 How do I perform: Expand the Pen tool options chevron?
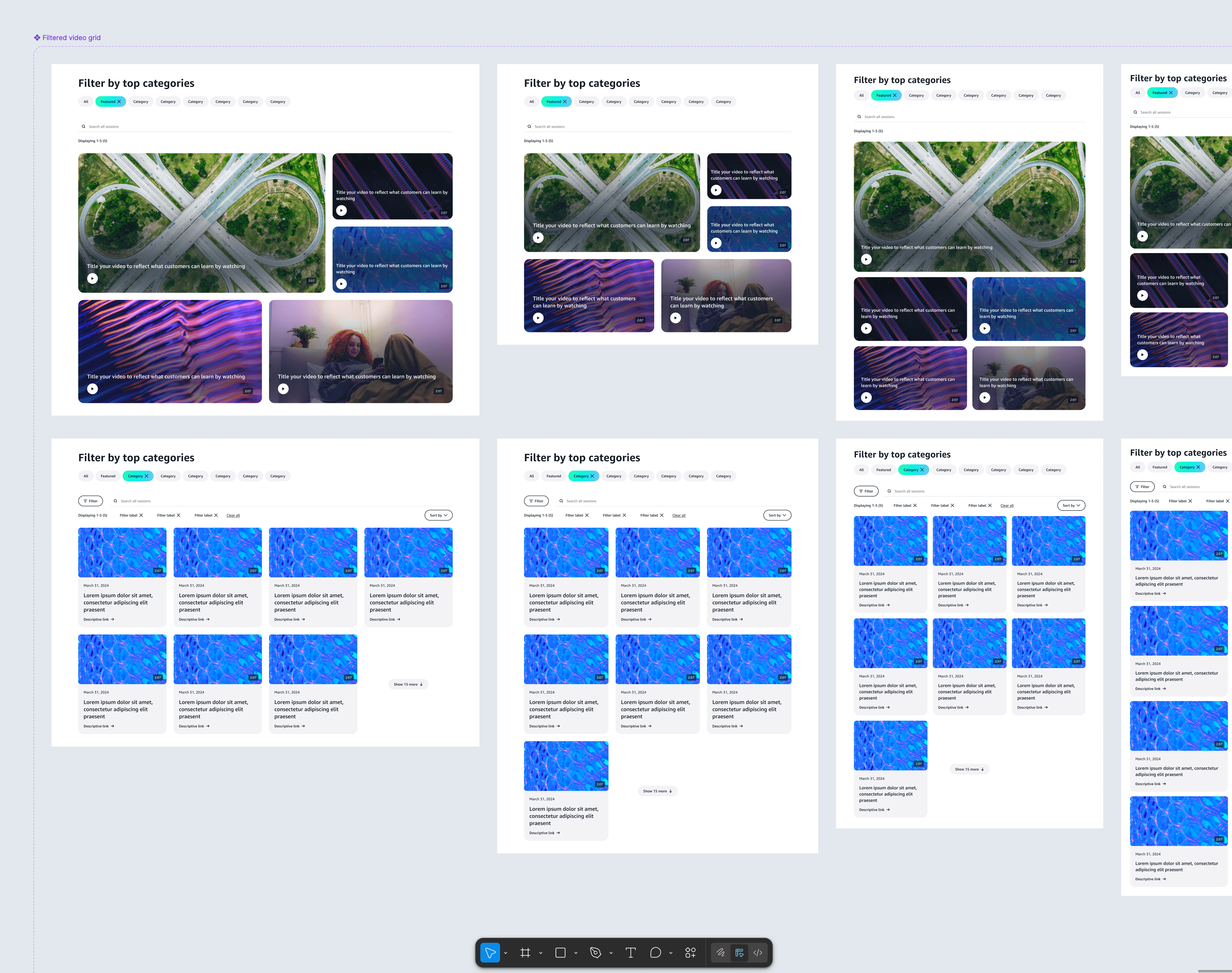tap(611, 953)
